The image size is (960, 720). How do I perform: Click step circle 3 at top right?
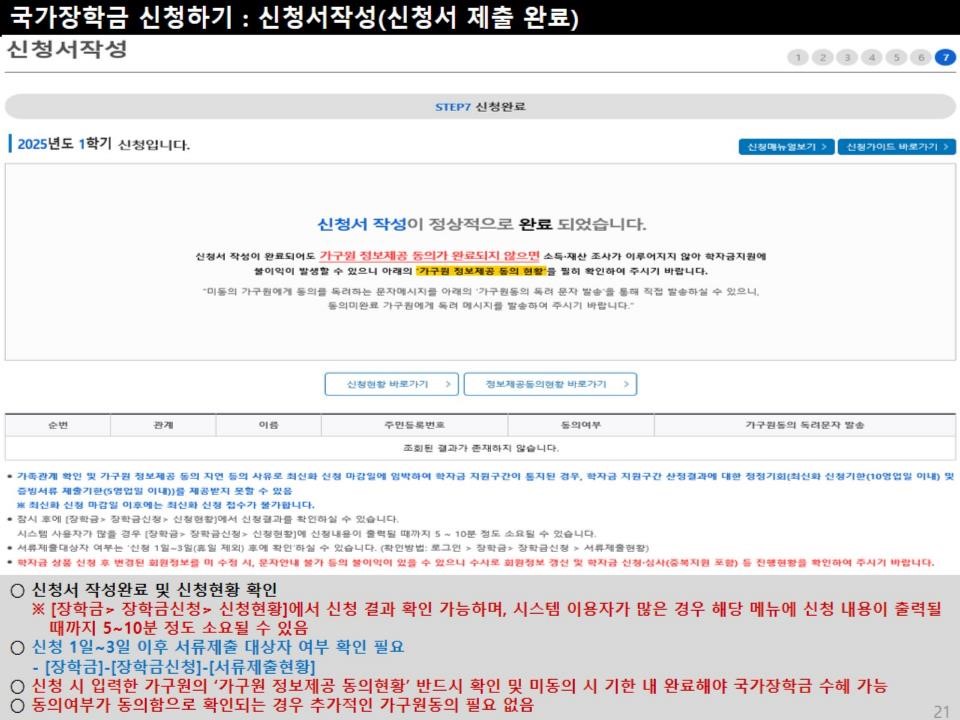(847, 58)
